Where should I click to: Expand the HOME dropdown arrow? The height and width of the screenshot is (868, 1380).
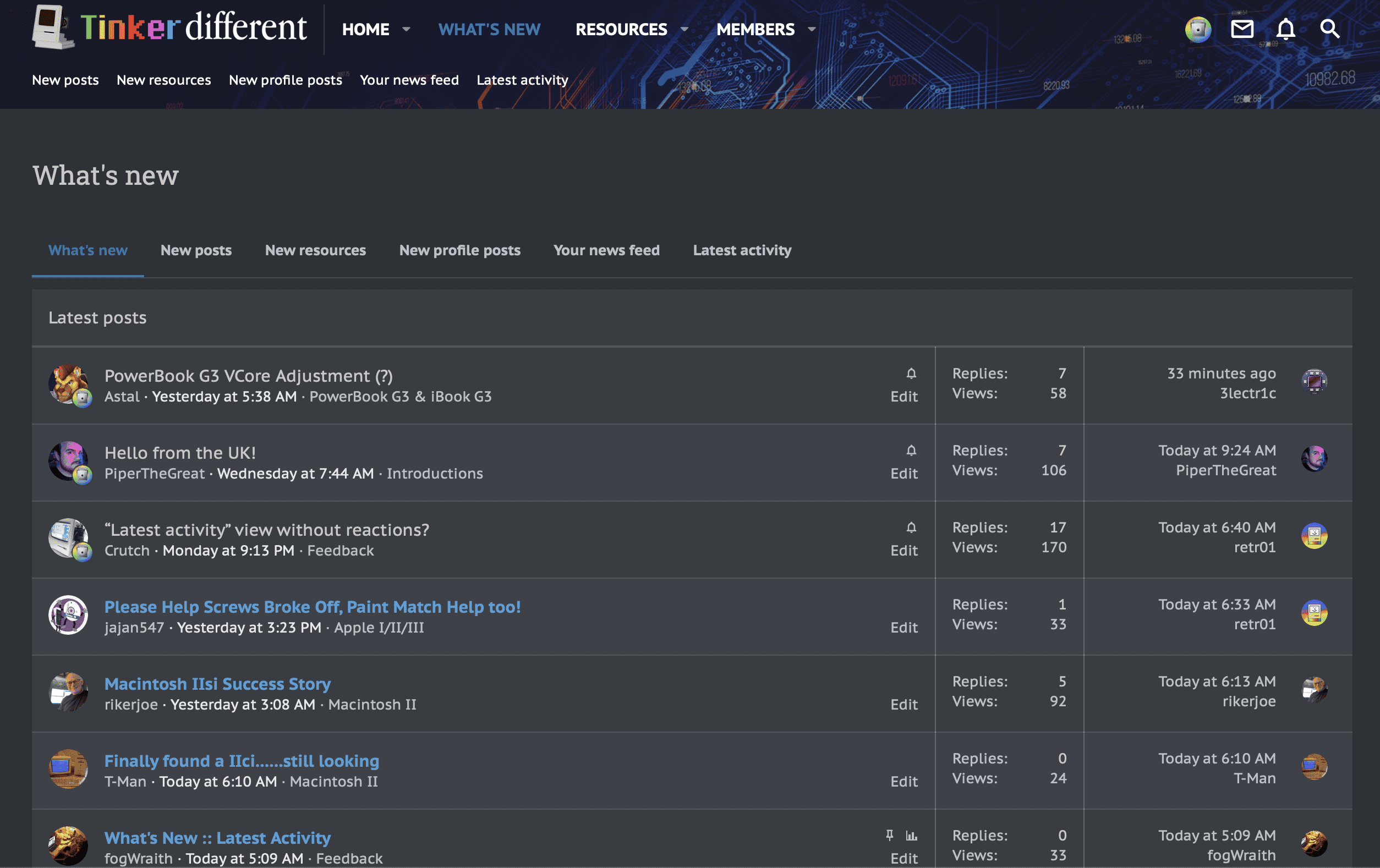pos(406,29)
